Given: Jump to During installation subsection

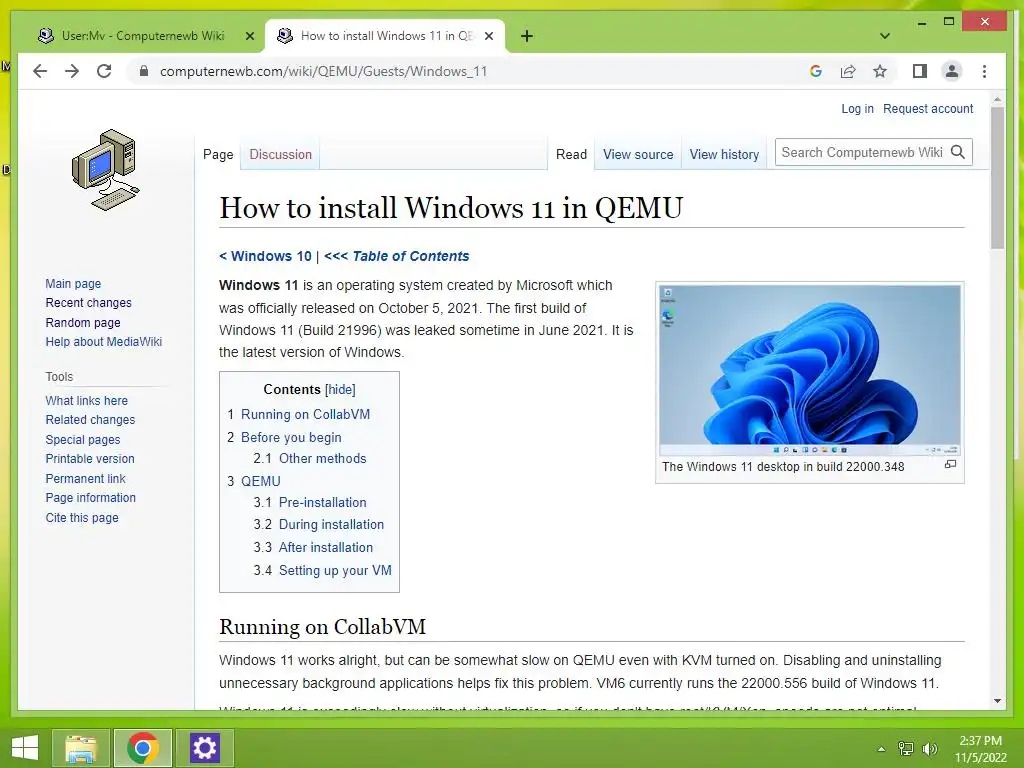Looking at the screenshot, I should click(331, 524).
